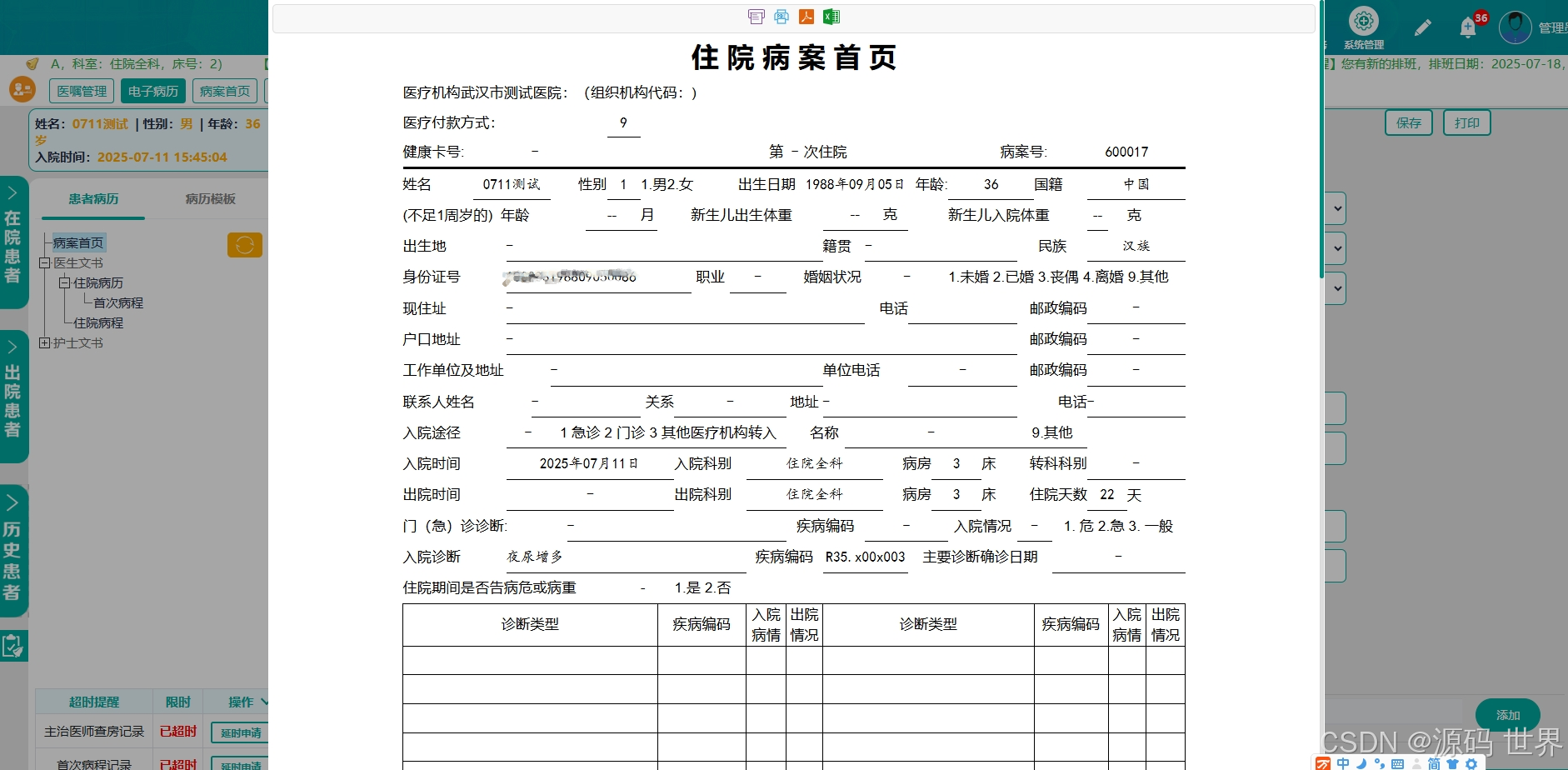Toggle Chinese/English input mode 中
This screenshot has width=1568, height=770.
[1343, 763]
